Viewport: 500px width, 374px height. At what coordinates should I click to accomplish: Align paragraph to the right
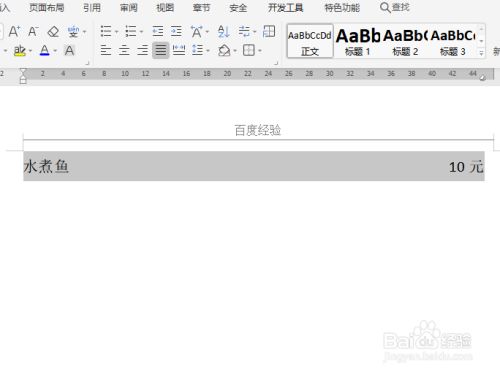[x=143, y=50]
